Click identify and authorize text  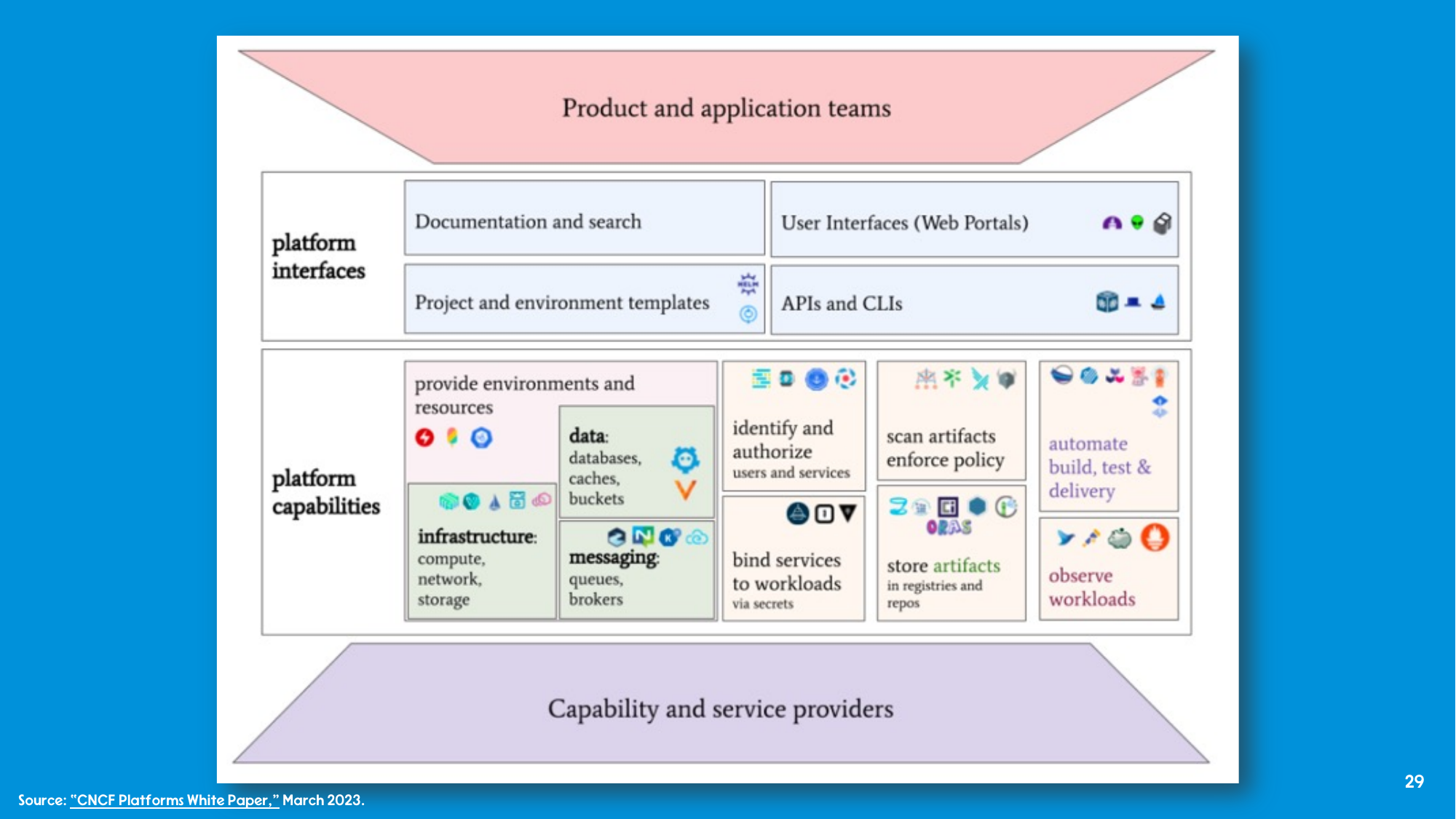point(783,440)
